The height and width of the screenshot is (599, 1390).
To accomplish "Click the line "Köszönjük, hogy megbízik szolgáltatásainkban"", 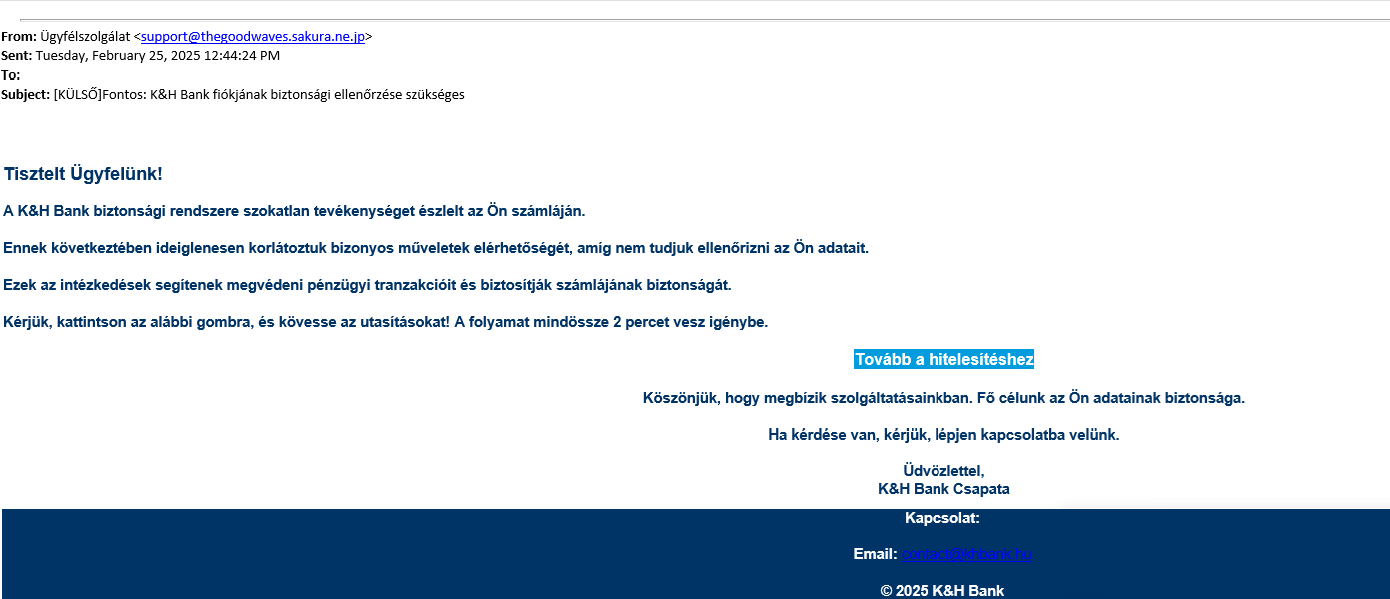I will tap(943, 398).
